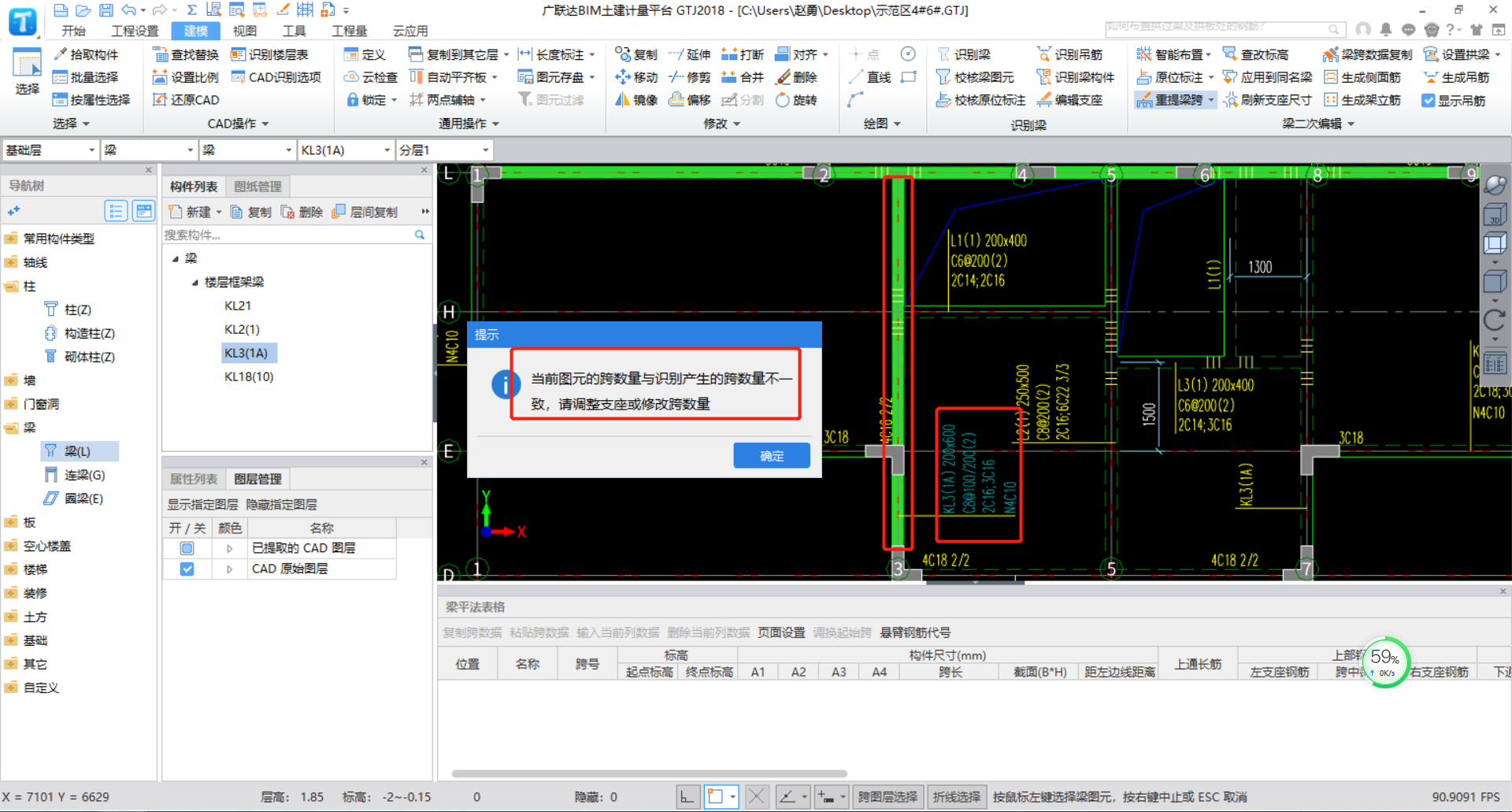Select the 直线 line drawing tool
Screen dimensions: 1512x812
tap(869, 77)
